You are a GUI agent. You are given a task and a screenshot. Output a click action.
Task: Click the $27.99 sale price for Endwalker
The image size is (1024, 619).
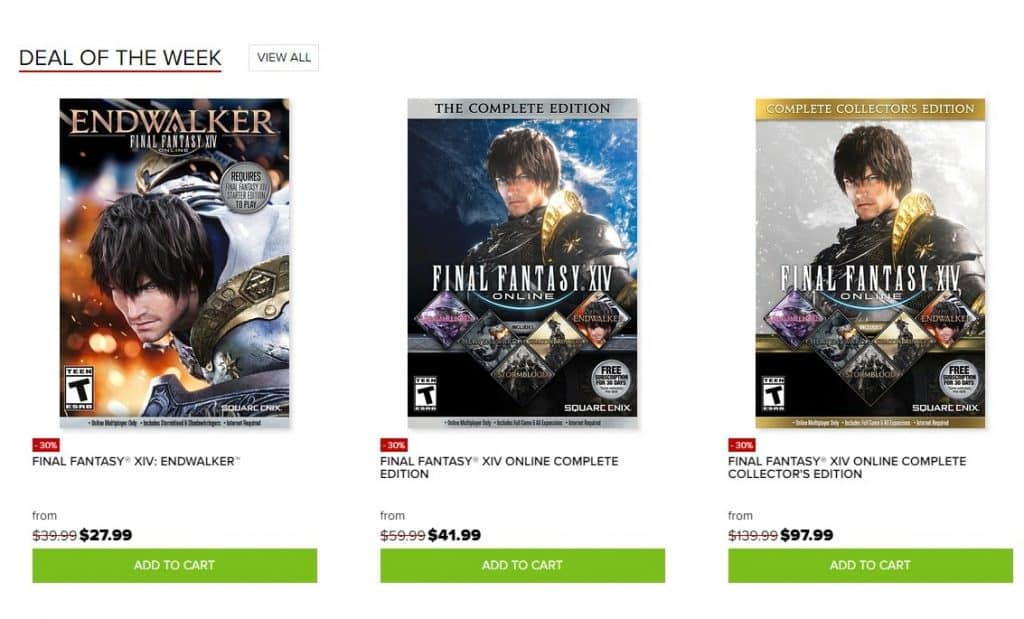click(x=106, y=535)
